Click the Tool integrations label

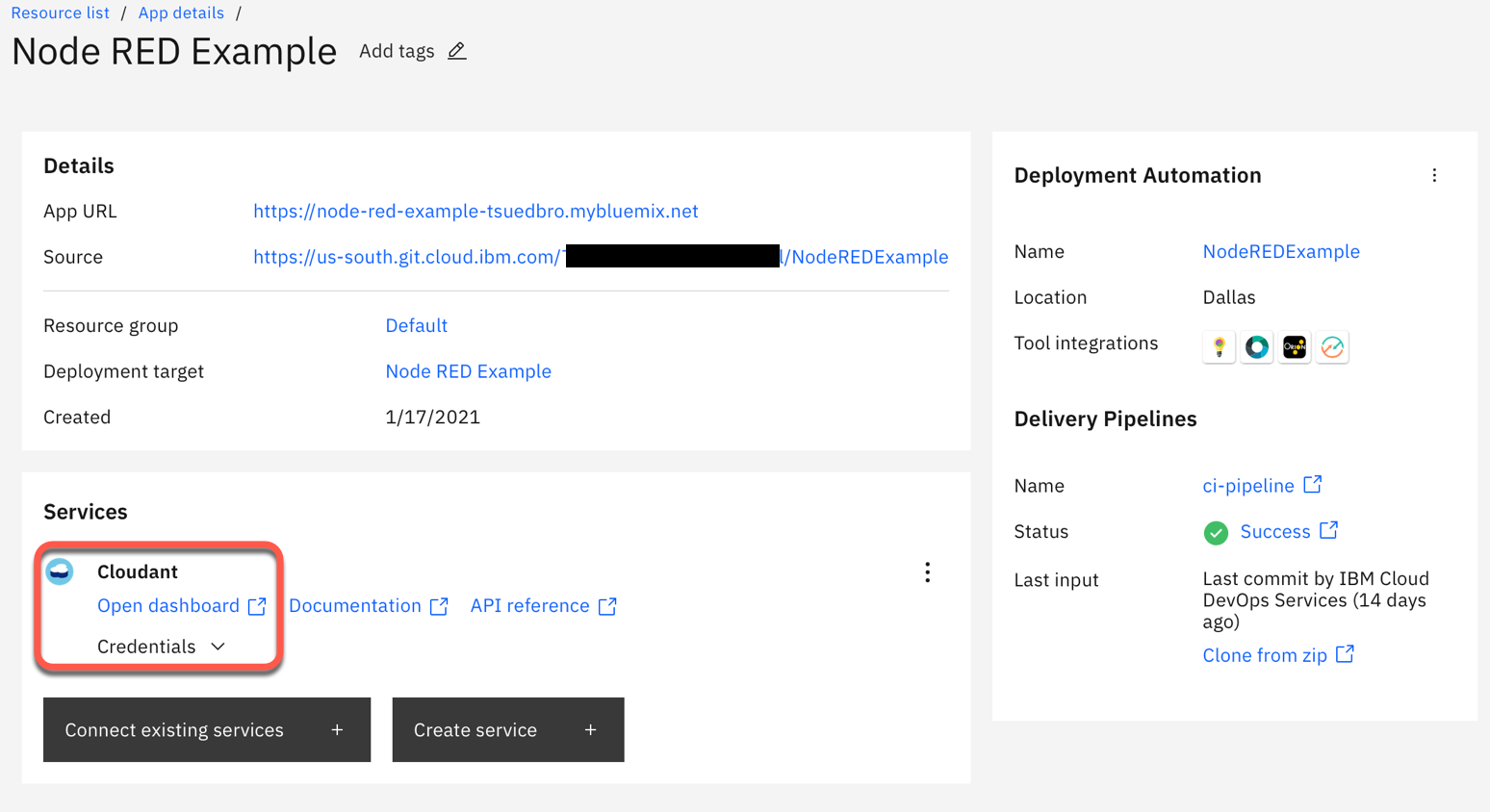coord(1086,343)
